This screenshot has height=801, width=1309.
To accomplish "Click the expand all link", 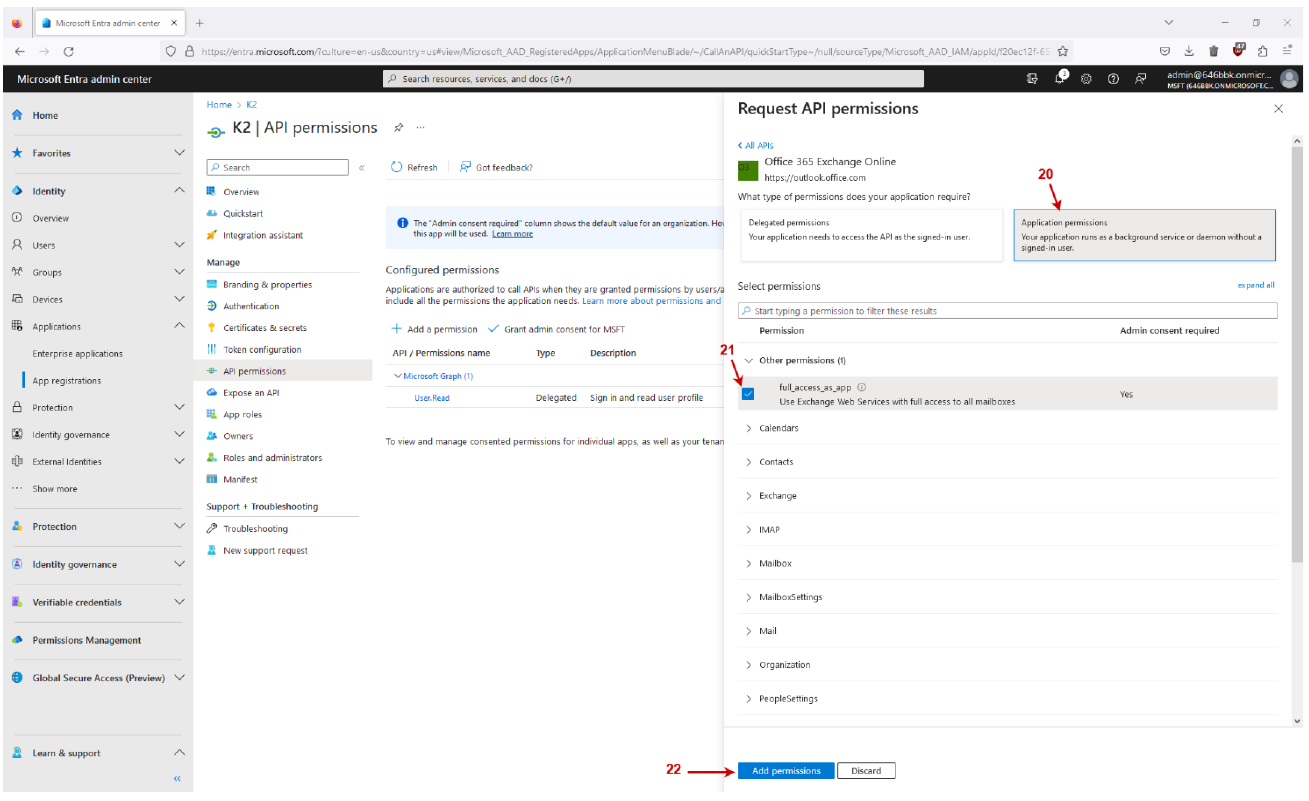I will [1256, 285].
